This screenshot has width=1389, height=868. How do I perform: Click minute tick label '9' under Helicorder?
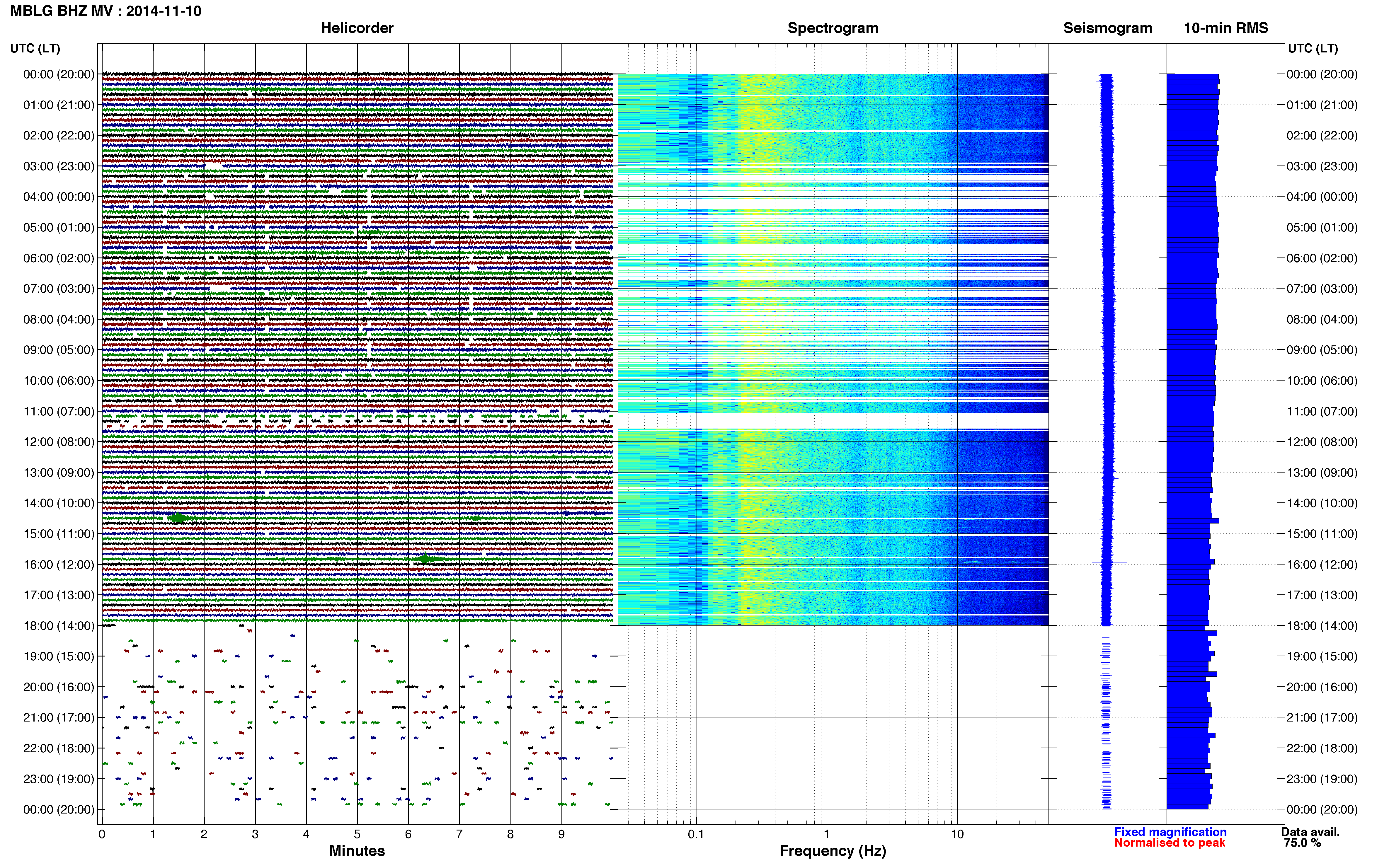[561, 834]
